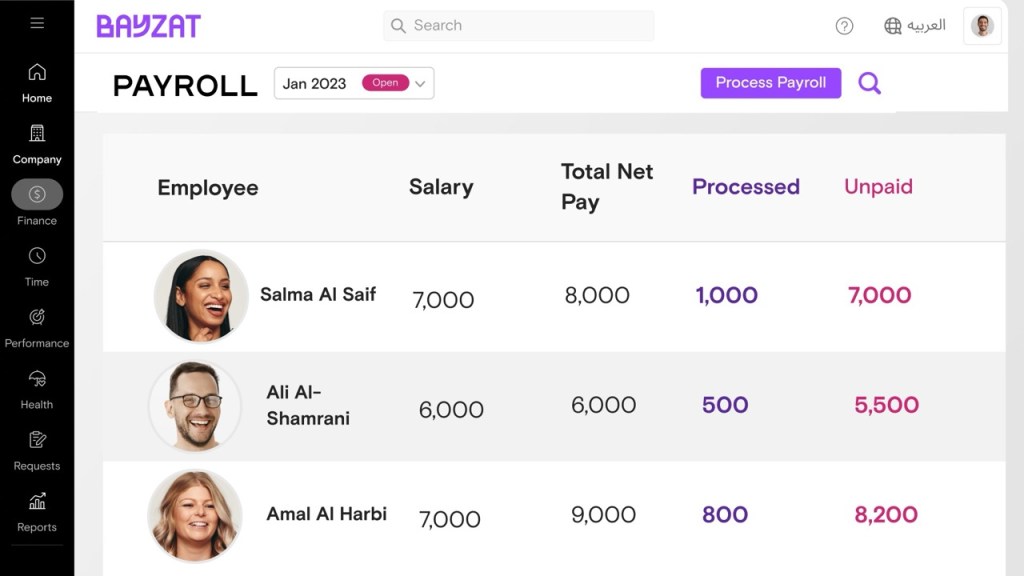Click the payroll search magnifier icon
This screenshot has height=576, width=1024.
pyautogui.click(x=869, y=83)
